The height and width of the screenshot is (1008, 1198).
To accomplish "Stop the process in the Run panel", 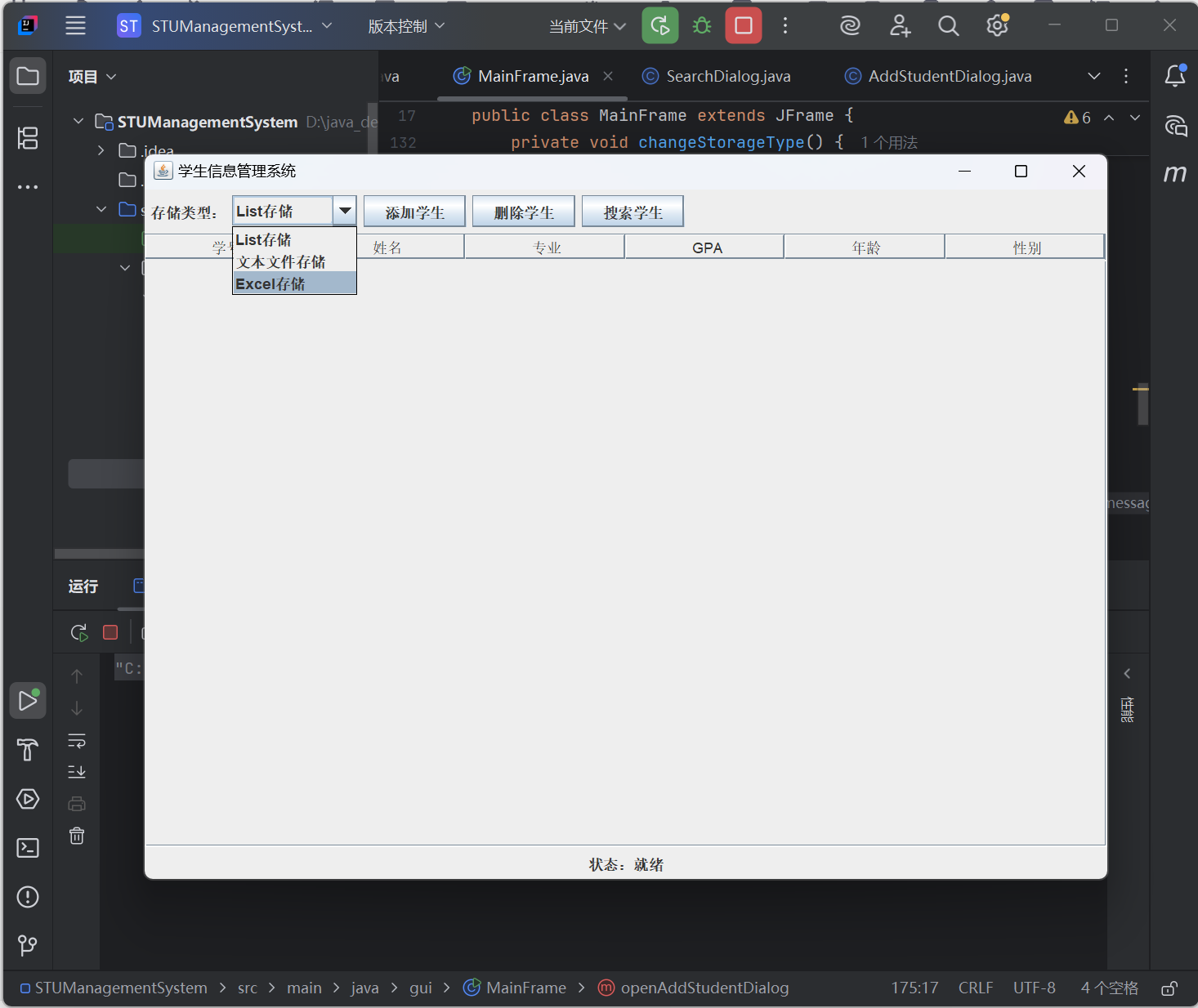I will [110, 632].
